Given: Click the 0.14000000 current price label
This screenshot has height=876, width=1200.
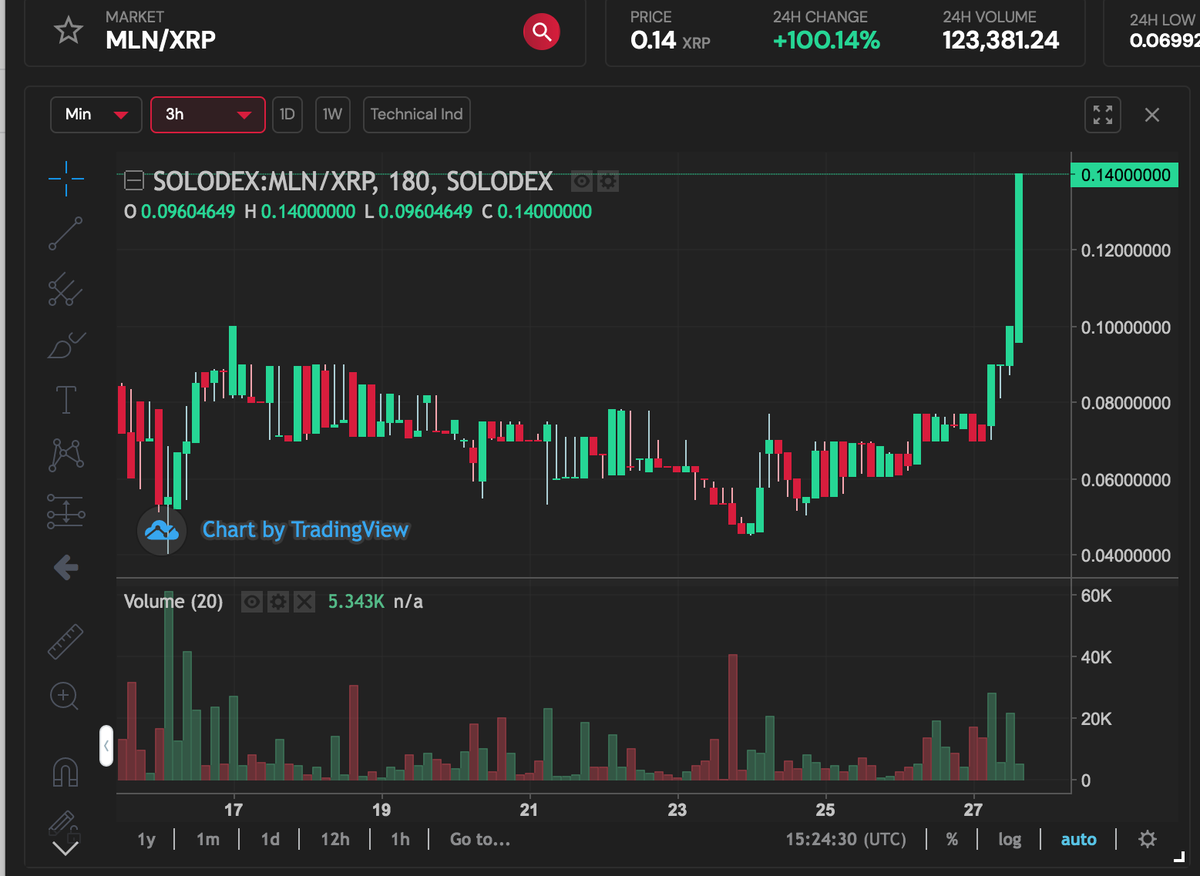Looking at the screenshot, I should point(1124,175).
